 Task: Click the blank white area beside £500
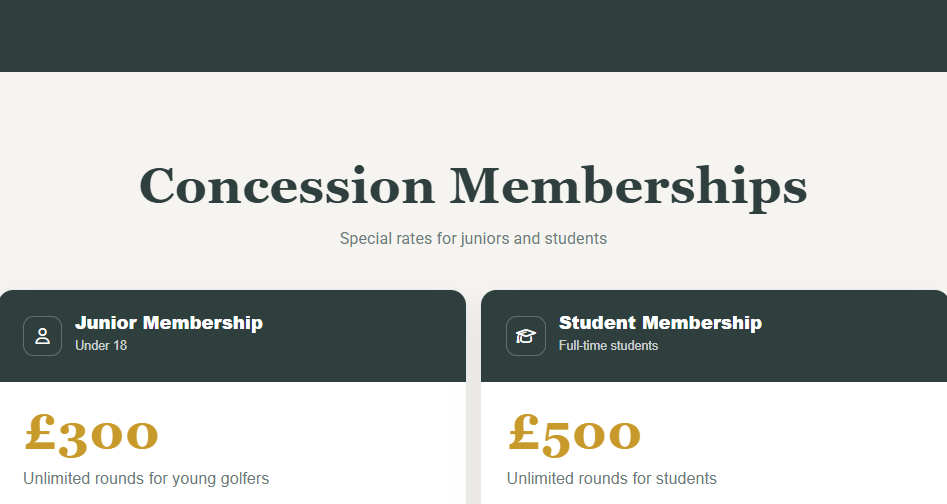pyautogui.click(x=800, y=432)
